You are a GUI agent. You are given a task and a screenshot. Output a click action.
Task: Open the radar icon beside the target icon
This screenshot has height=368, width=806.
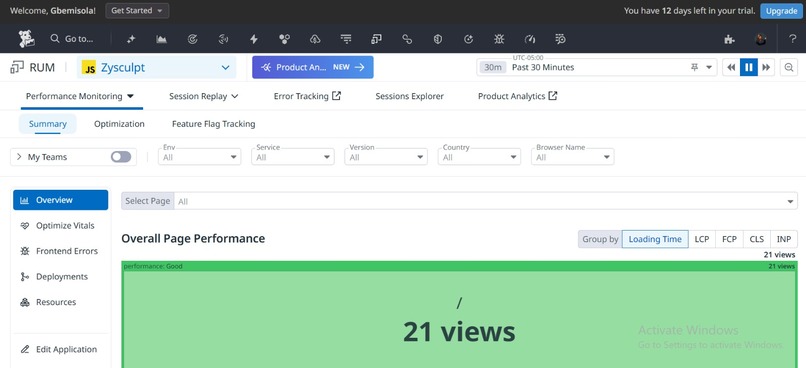[223, 39]
